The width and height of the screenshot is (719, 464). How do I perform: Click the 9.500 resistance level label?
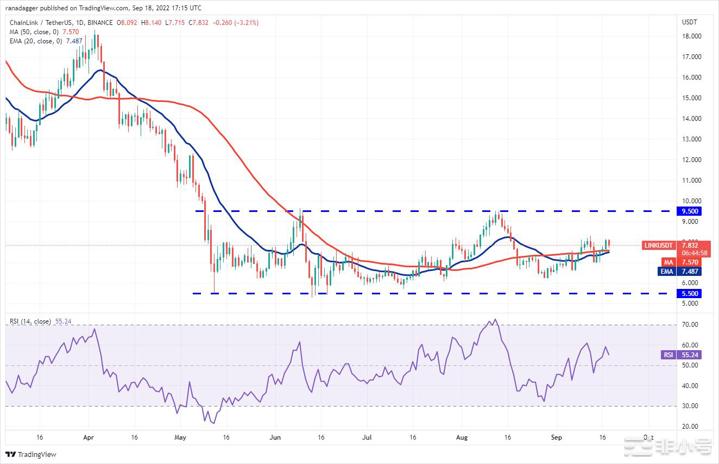[x=688, y=212]
